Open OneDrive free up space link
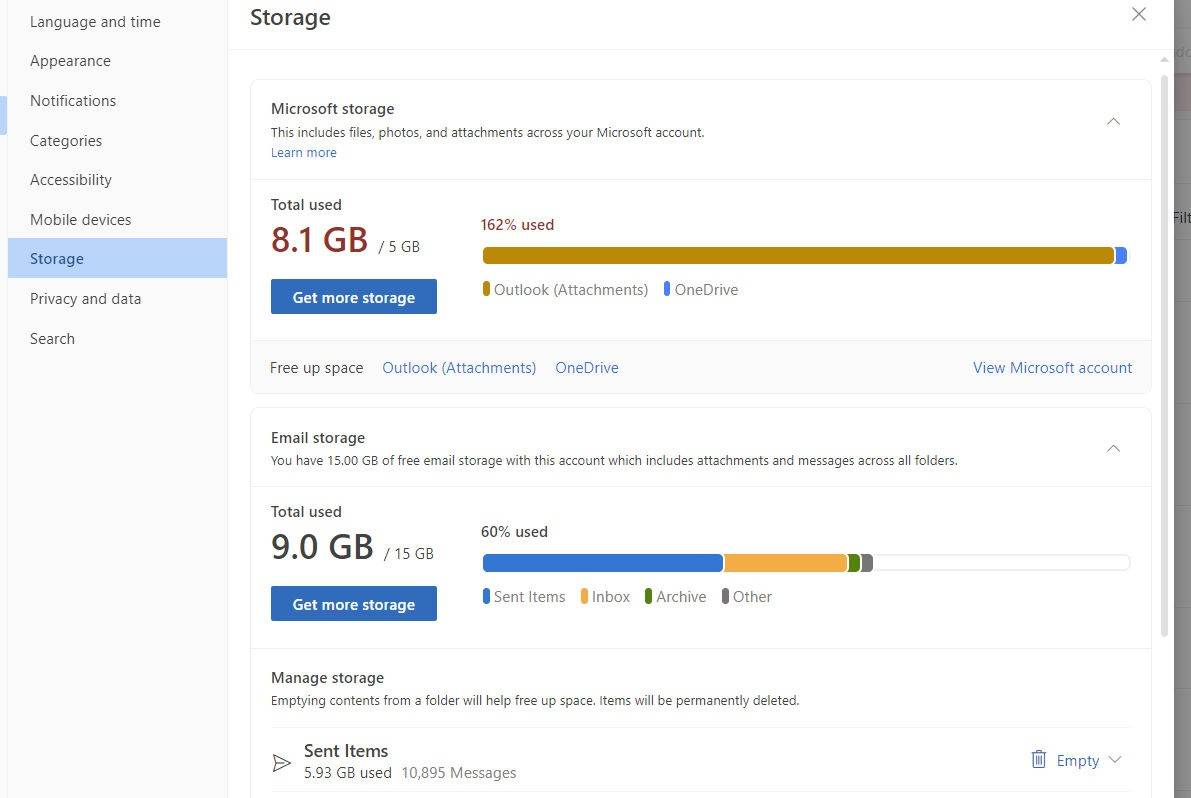Screen dimensions: 1191x798 pos(587,367)
